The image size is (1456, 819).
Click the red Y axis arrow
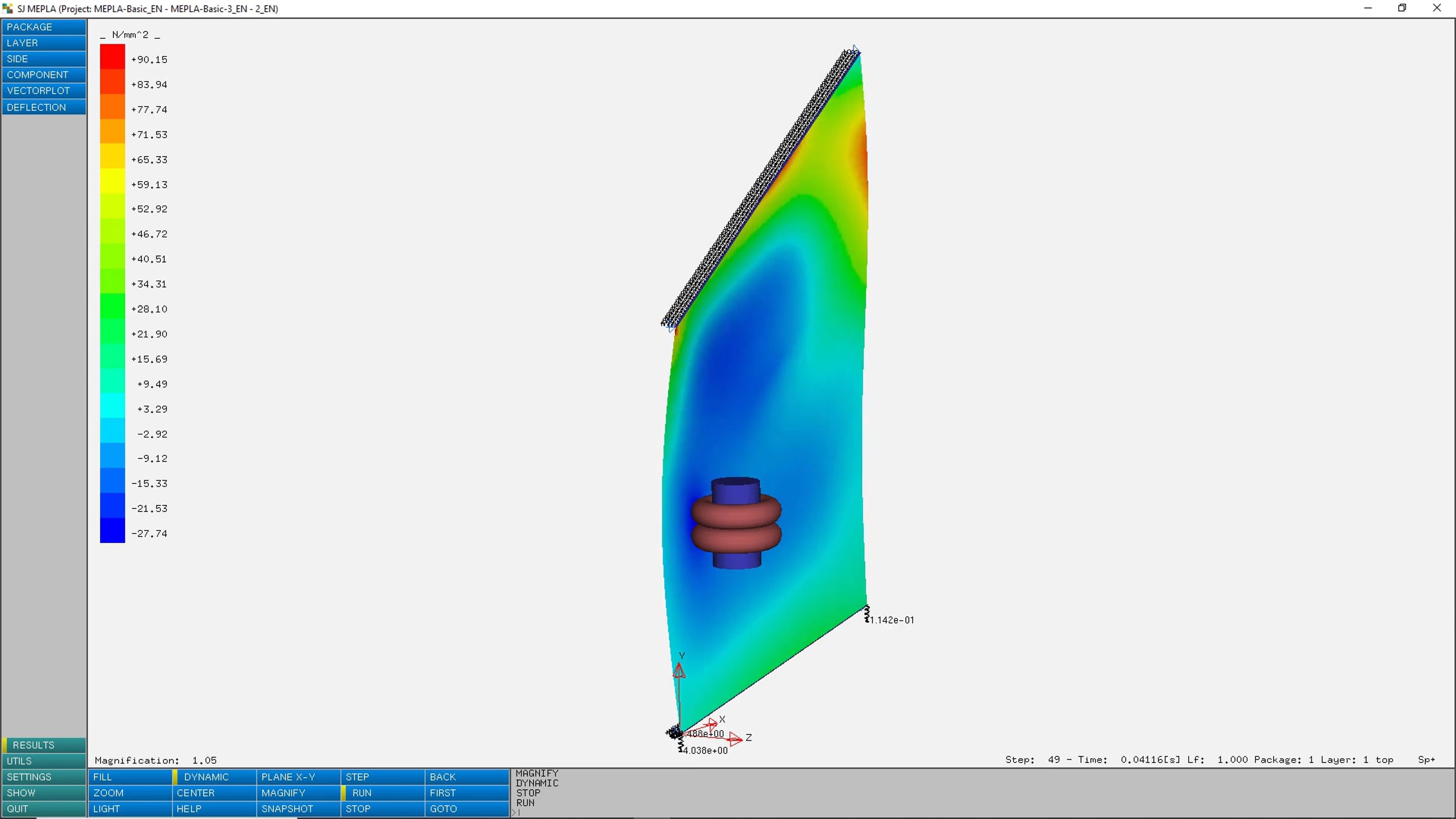tap(679, 670)
